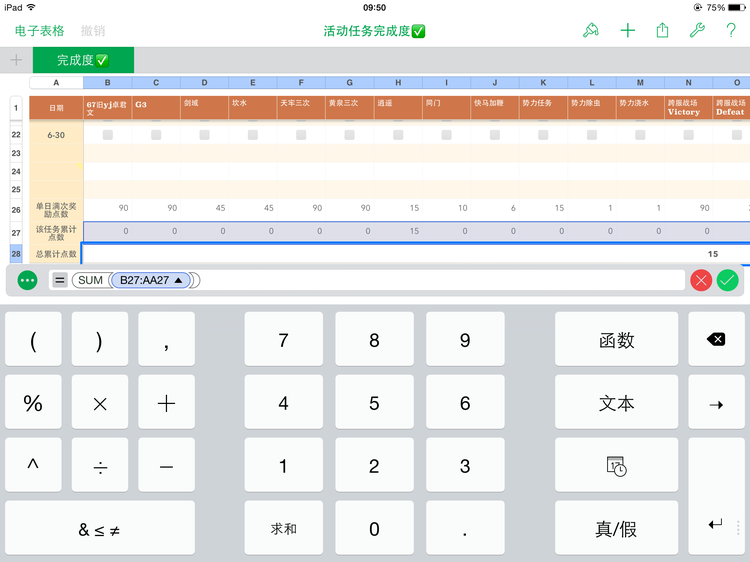Insert plus operator key

(166, 402)
